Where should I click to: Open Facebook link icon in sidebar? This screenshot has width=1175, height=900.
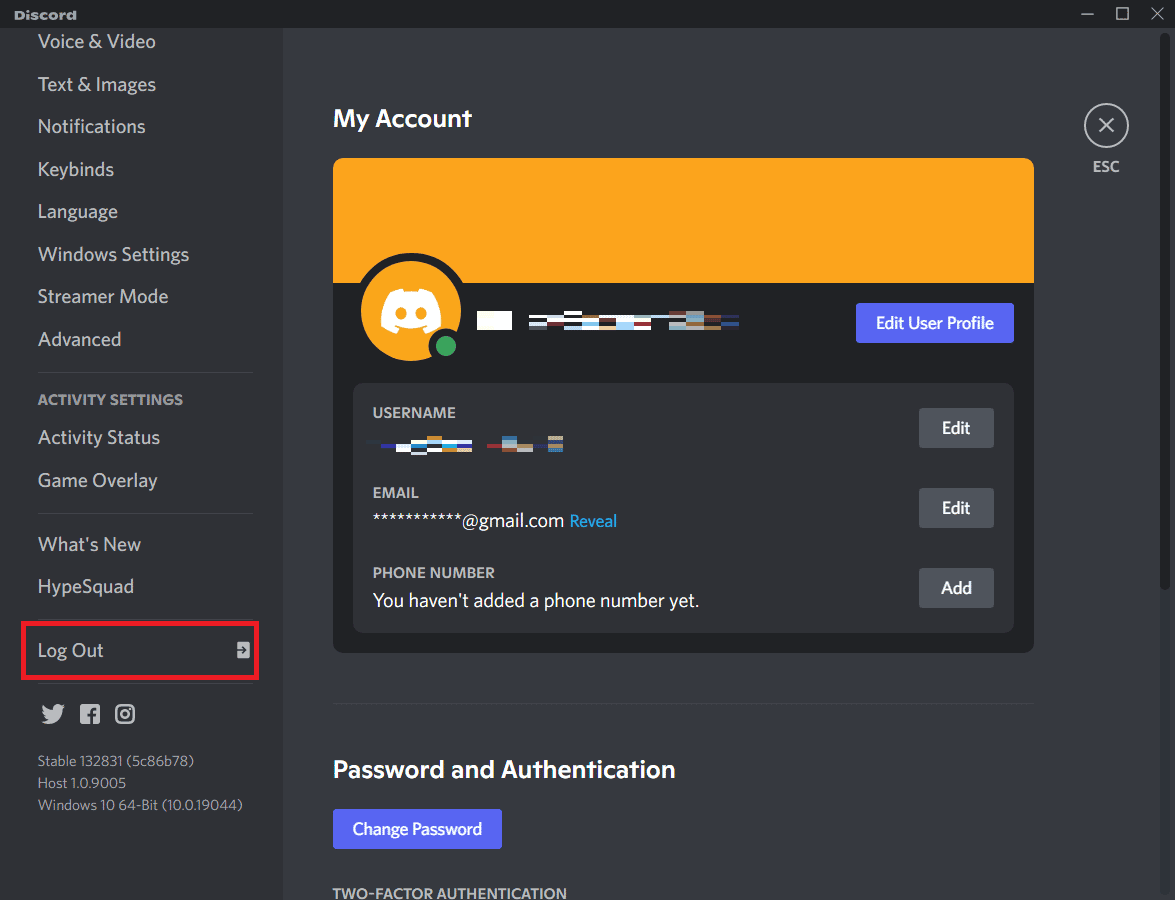pyautogui.click(x=90, y=714)
